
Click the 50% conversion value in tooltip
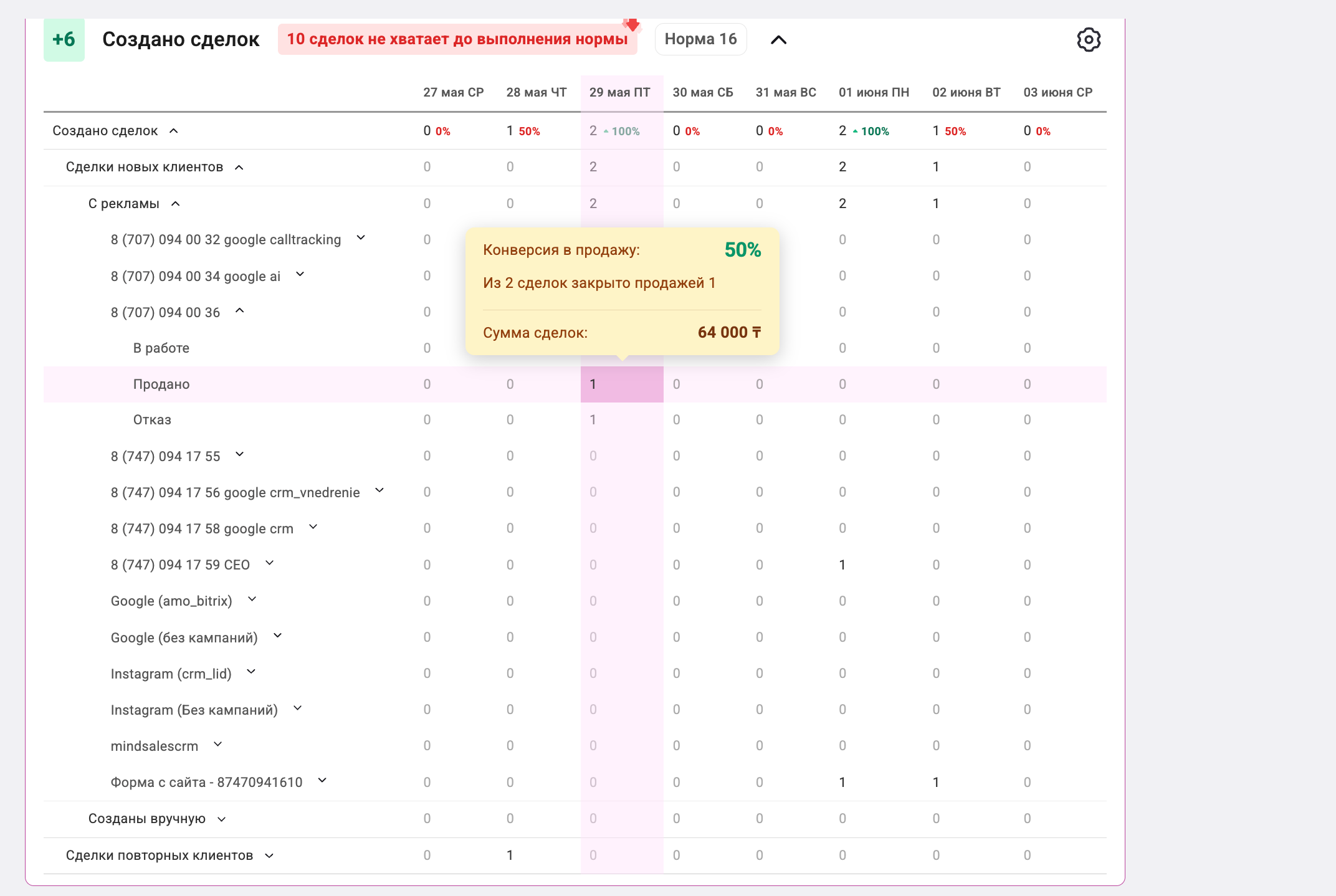coord(743,250)
